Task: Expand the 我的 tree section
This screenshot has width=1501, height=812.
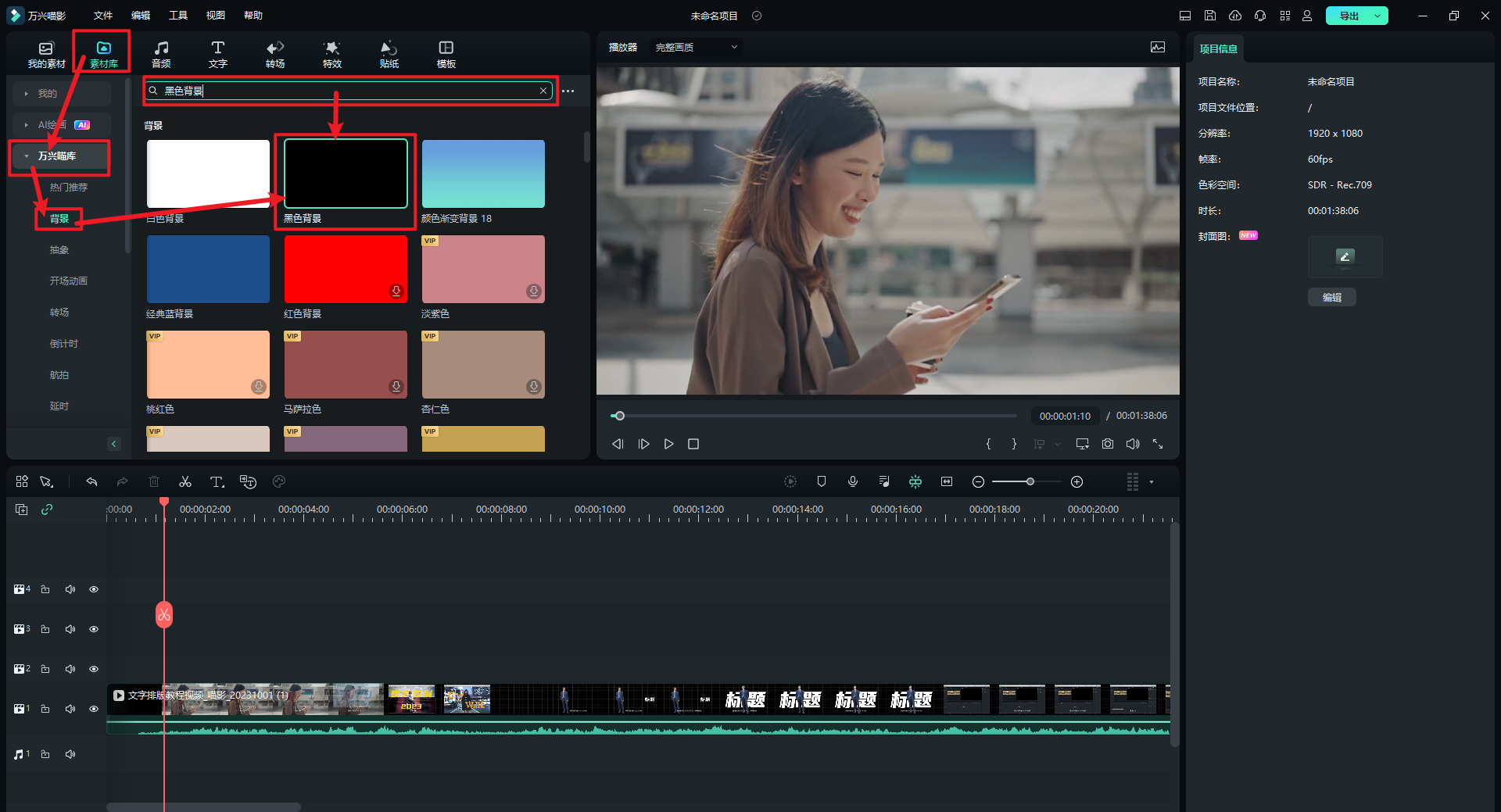Action: click(x=27, y=94)
